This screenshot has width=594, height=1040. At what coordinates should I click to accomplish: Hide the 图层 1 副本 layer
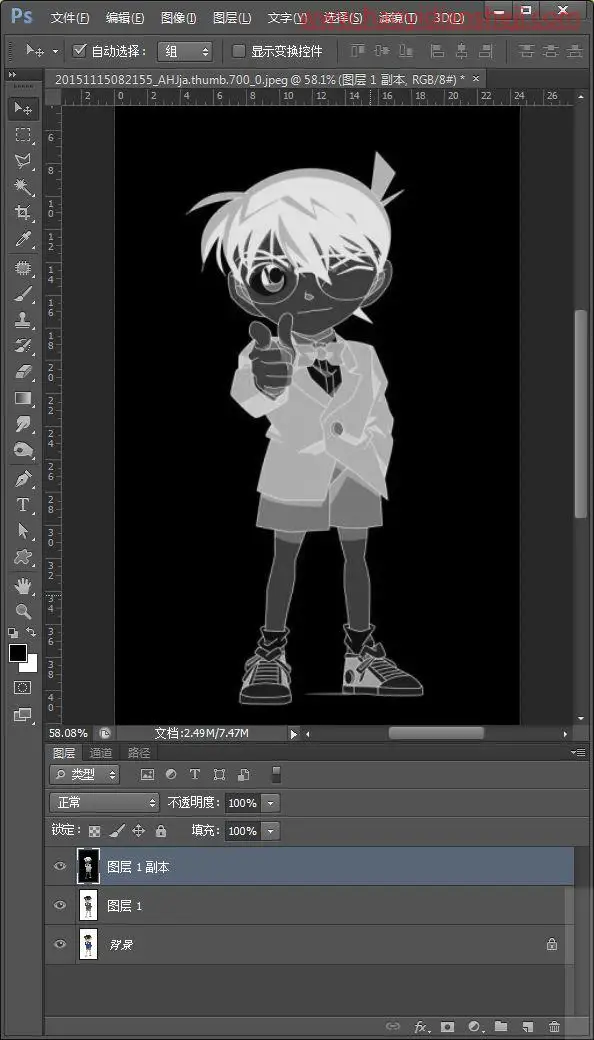[x=60, y=866]
